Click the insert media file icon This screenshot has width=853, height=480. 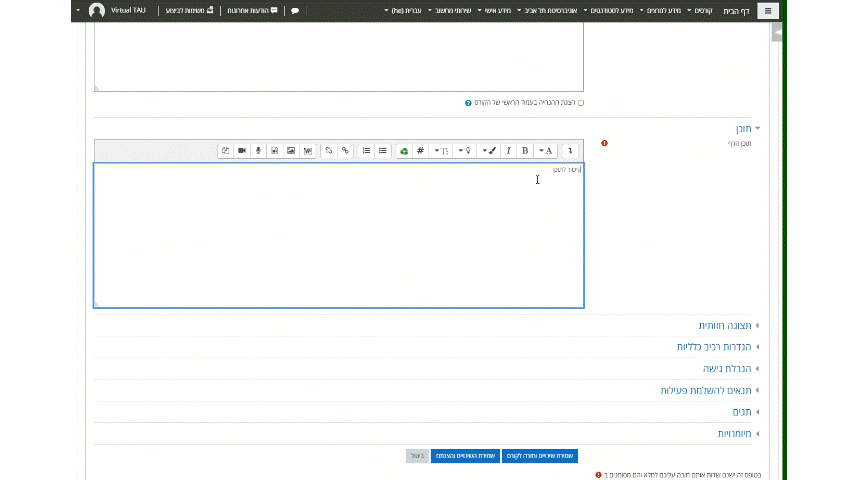(x=275, y=151)
